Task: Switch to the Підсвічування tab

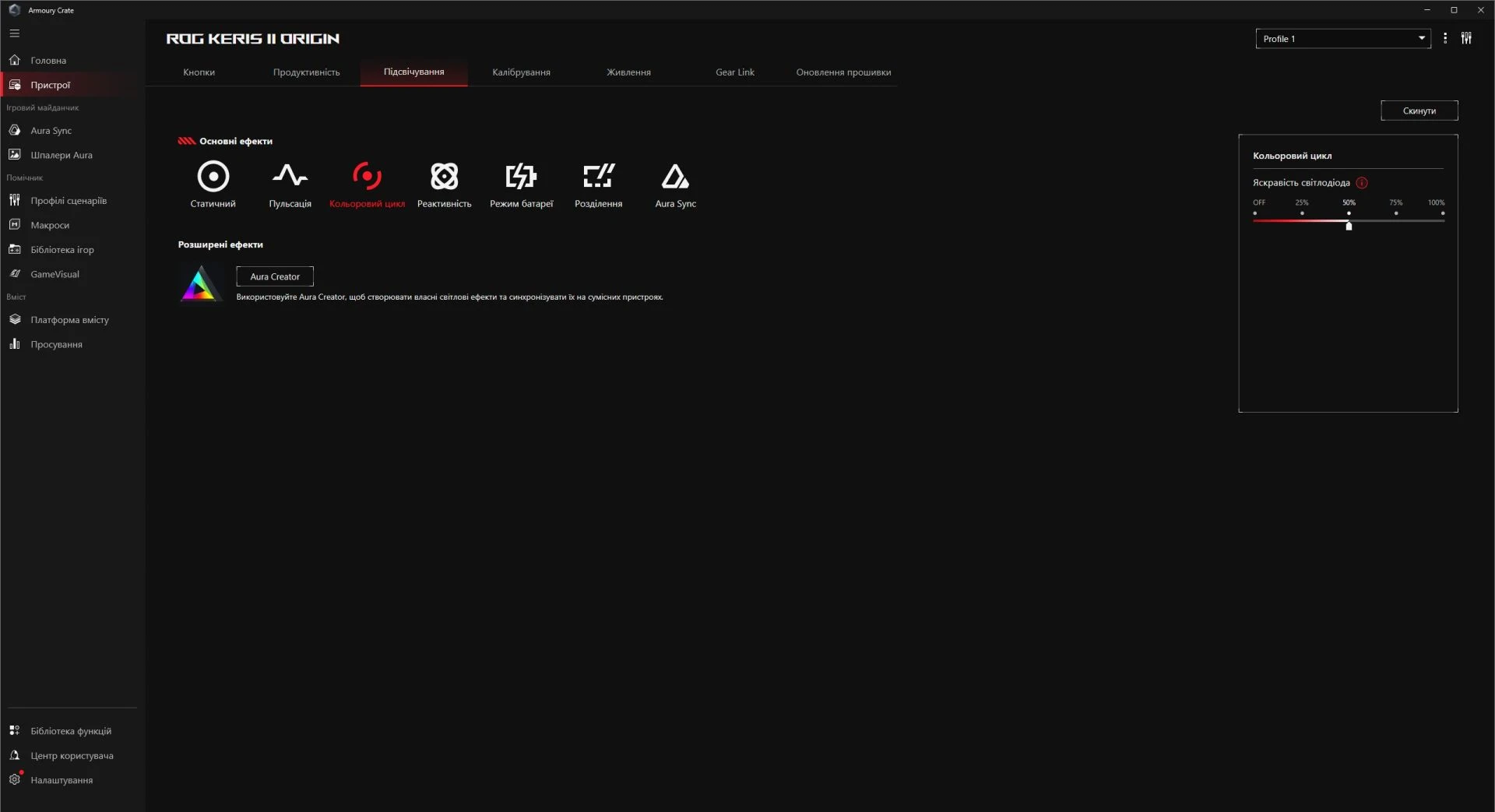Action: (x=414, y=72)
